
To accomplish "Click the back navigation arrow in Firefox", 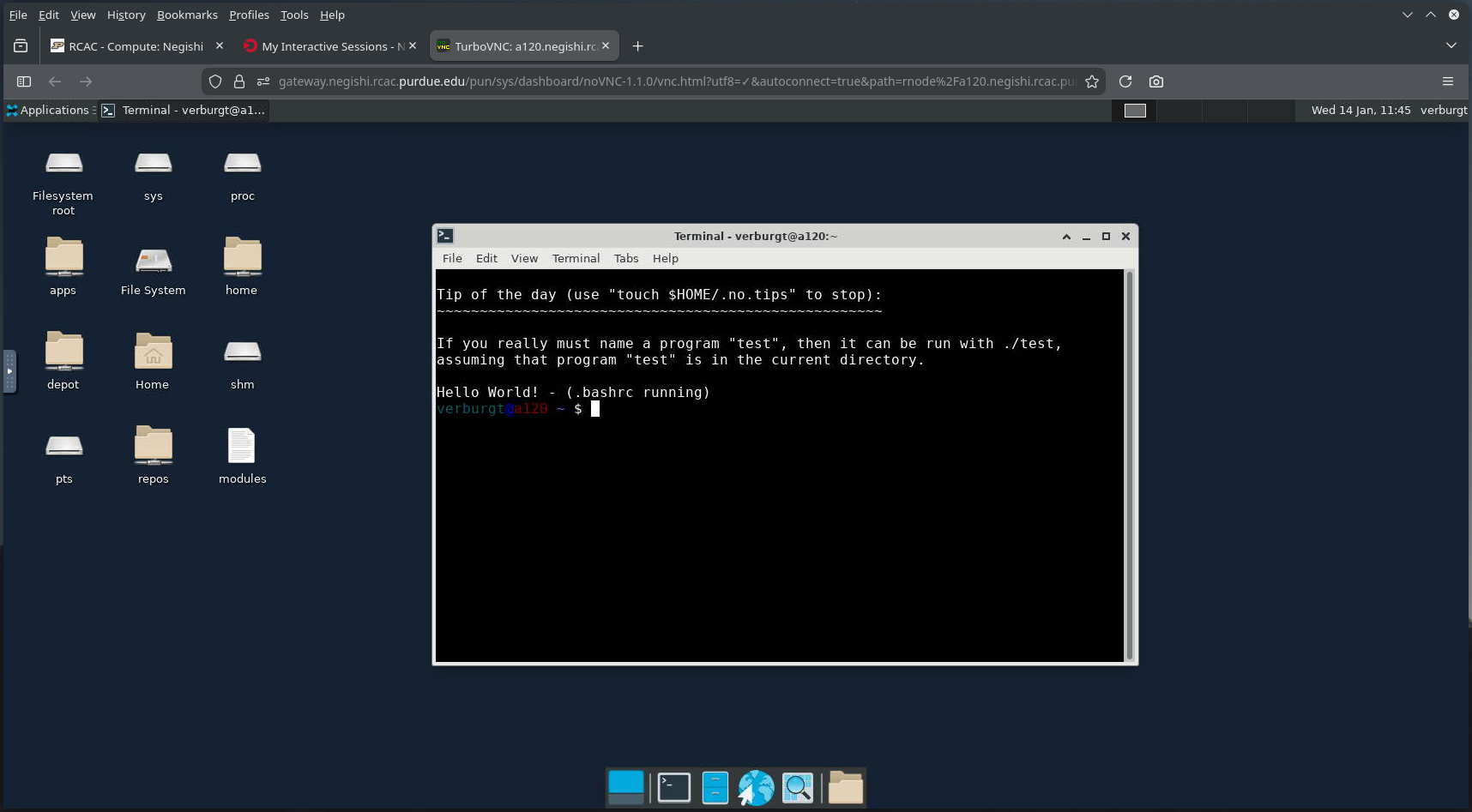I will click(x=54, y=81).
